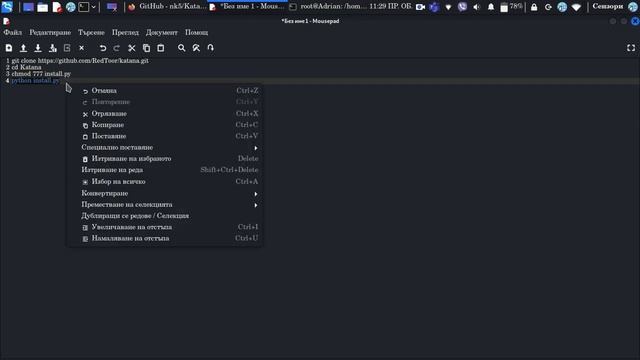Open the Преглед menu
This screenshot has height=360, width=640.
click(x=125, y=32)
